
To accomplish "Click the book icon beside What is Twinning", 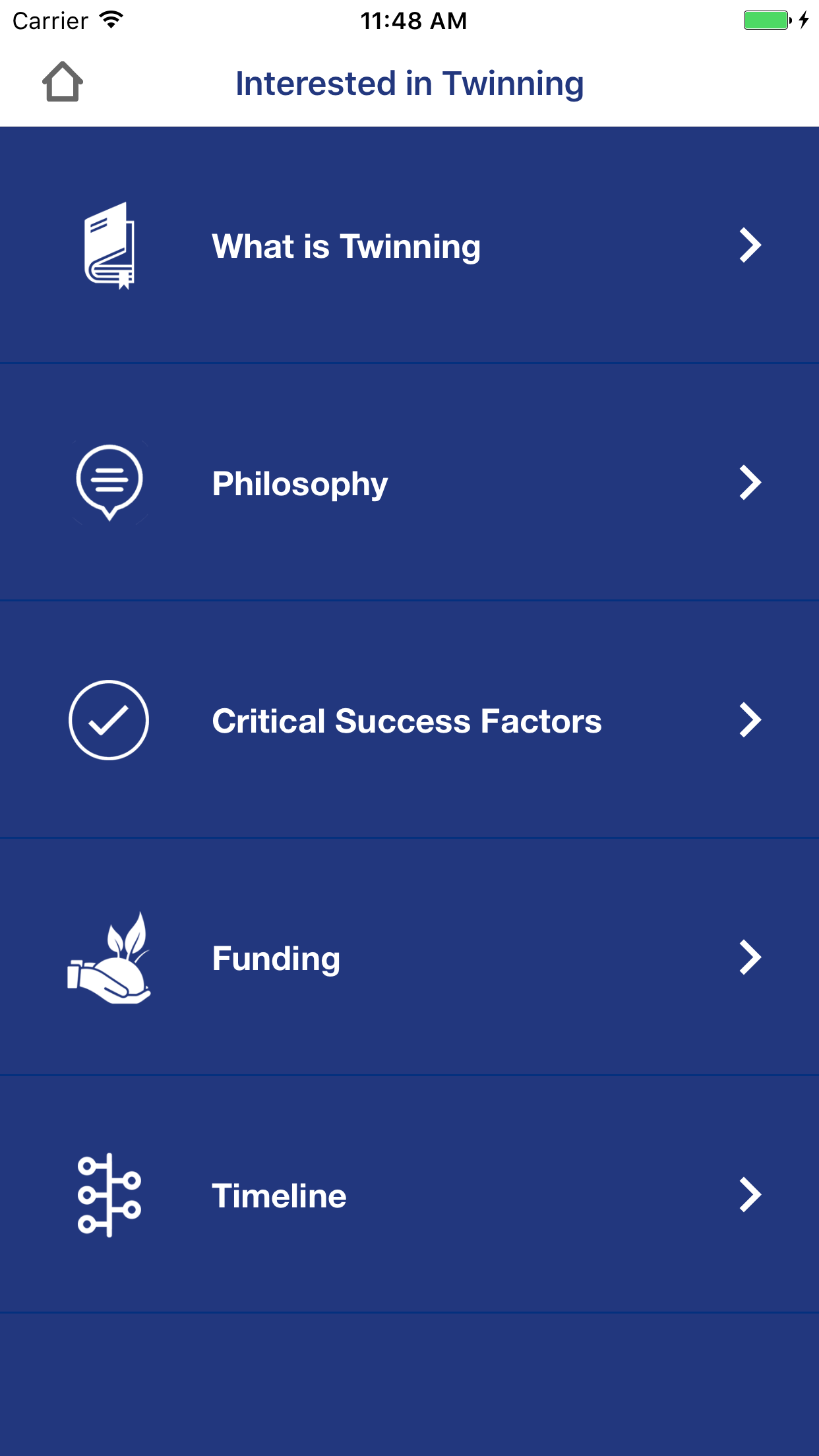I will (x=109, y=245).
